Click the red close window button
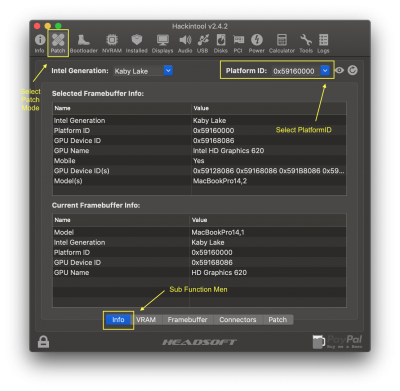This screenshot has width=400, height=391. coord(37,26)
